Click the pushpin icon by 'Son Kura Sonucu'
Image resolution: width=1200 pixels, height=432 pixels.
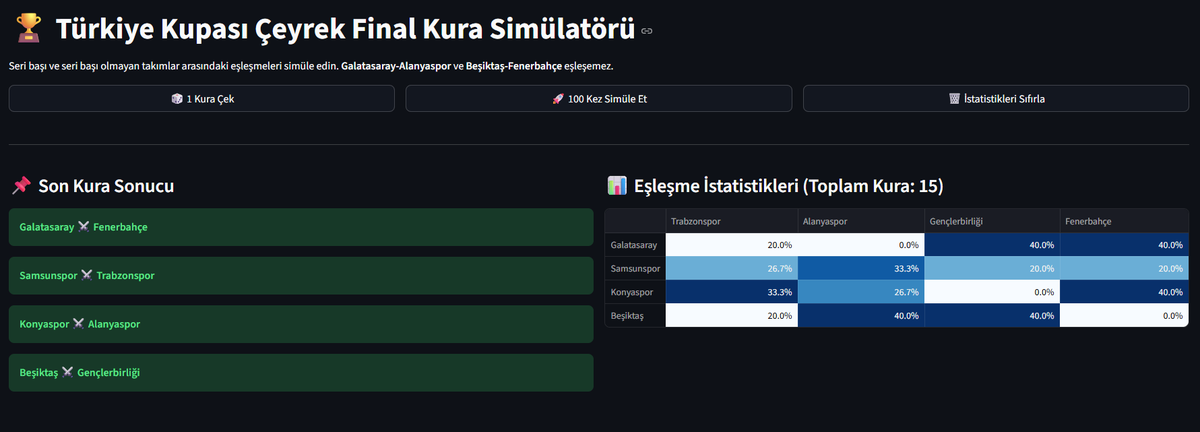pos(21,186)
